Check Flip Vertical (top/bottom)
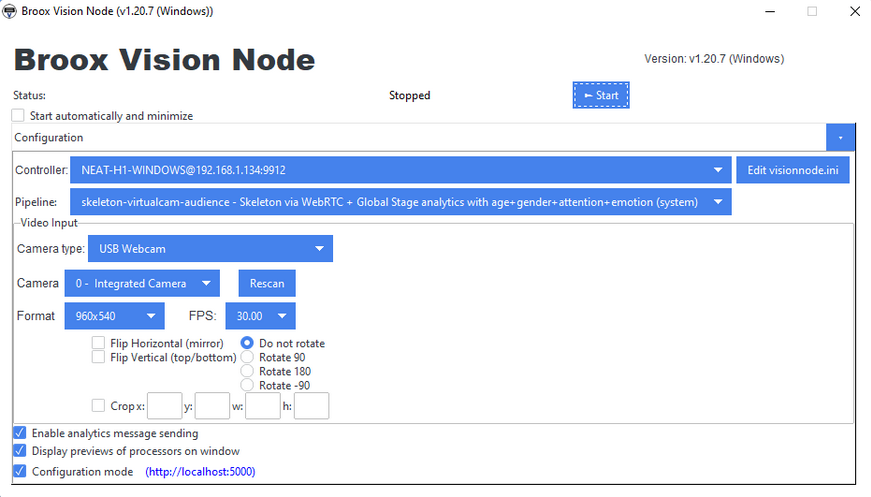Image resolution: width=871 pixels, height=497 pixels. click(98, 357)
